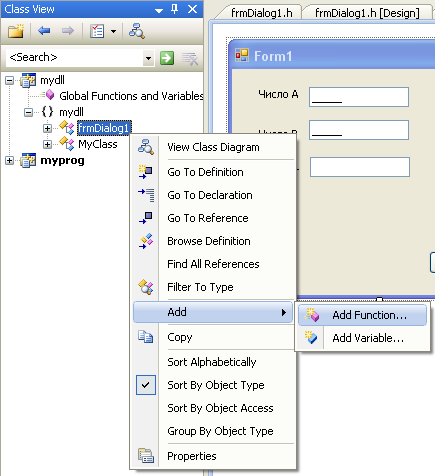Click the frmDialog1 class icon
Screen dimensions: 435x476
click(67, 128)
